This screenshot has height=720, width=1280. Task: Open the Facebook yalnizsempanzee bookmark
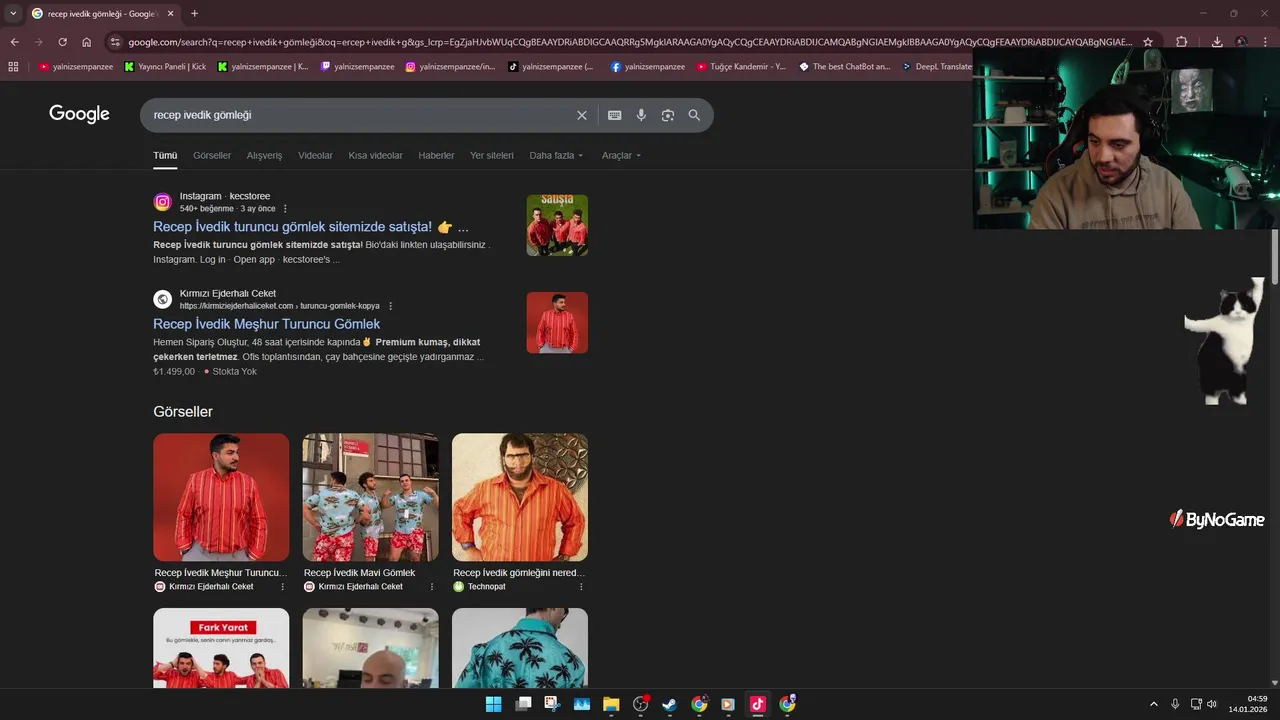(x=647, y=67)
